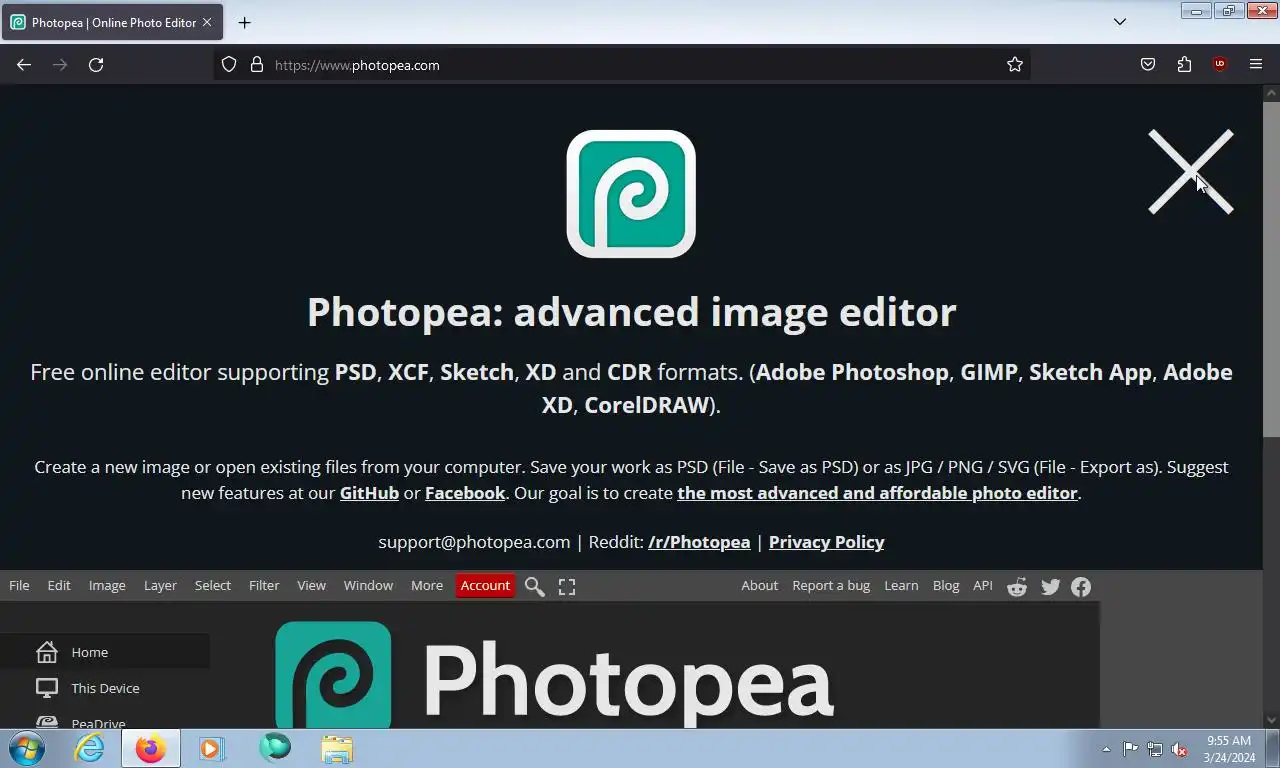Open Photopea's Facebook icon

(x=1081, y=587)
